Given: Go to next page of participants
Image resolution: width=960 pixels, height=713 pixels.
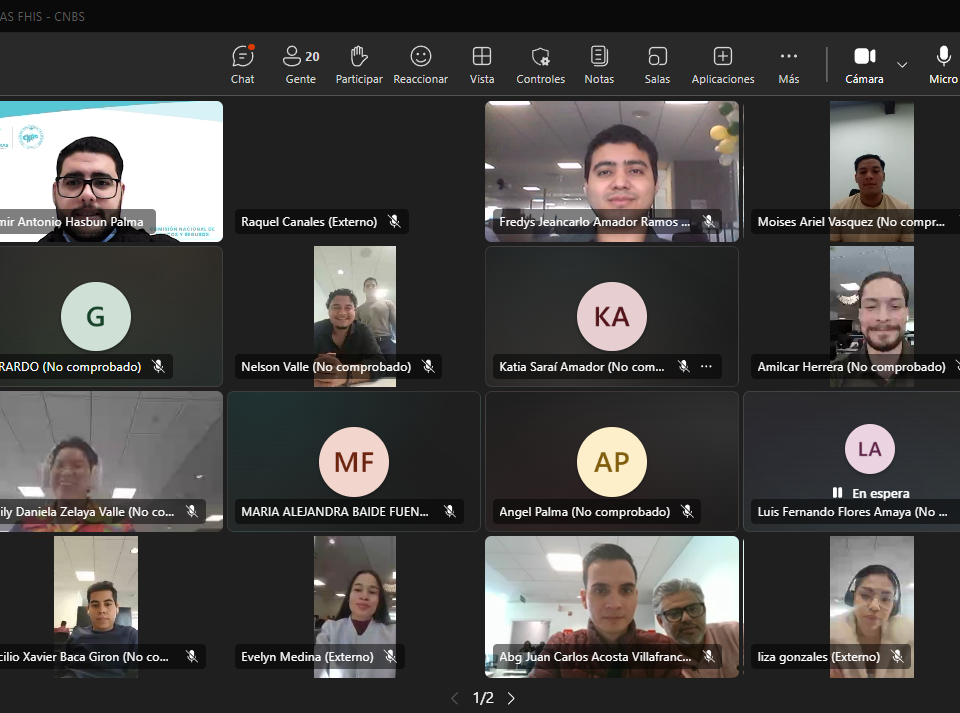Looking at the screenshot, I should (x=512, y=698).
